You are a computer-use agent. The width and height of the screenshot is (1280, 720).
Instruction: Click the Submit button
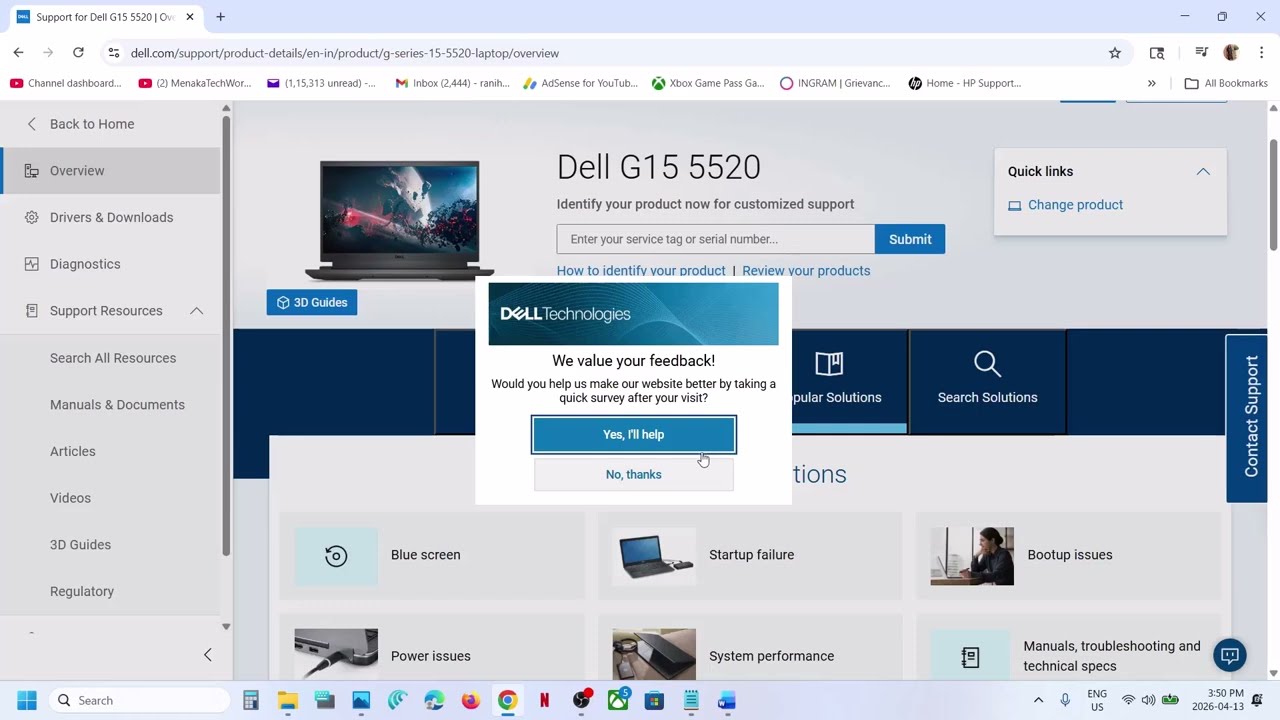pos(910,239)
